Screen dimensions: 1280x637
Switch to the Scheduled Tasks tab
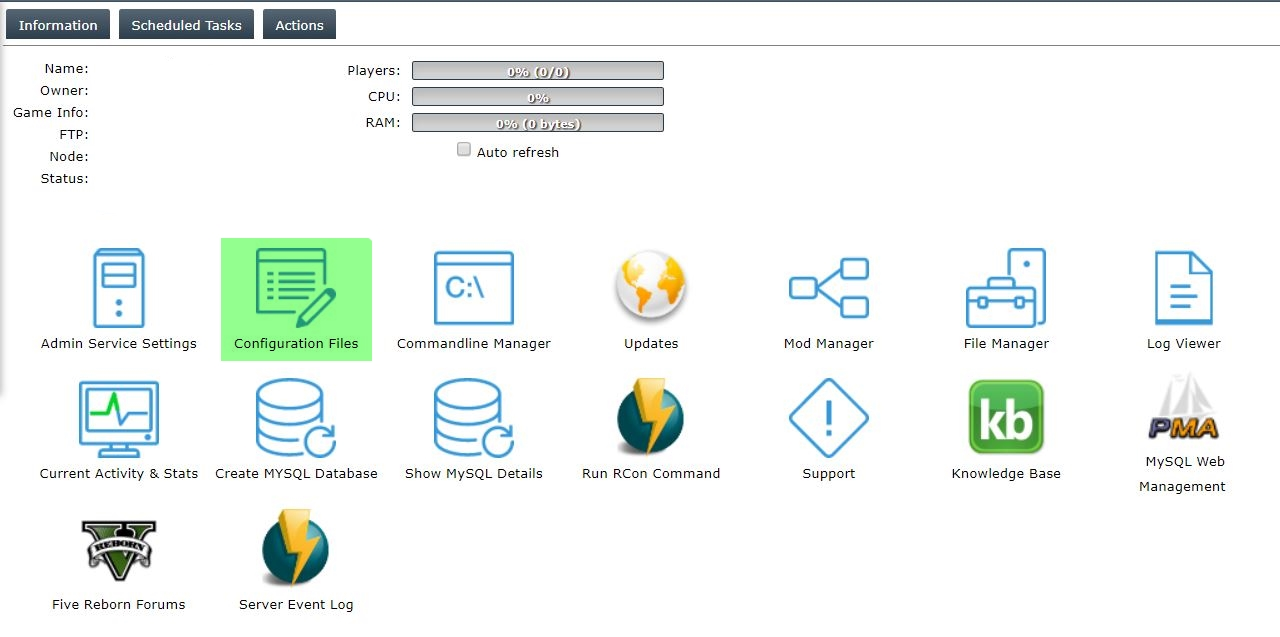click(x=186, y=25)
